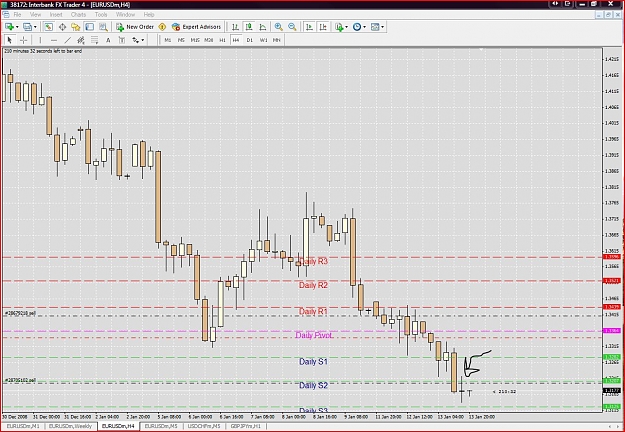Image resolution: width=625 pixels, height=432 pixels.
Task: Toggle the Strategy Tester panel
Action: click(x=103, y=27)
